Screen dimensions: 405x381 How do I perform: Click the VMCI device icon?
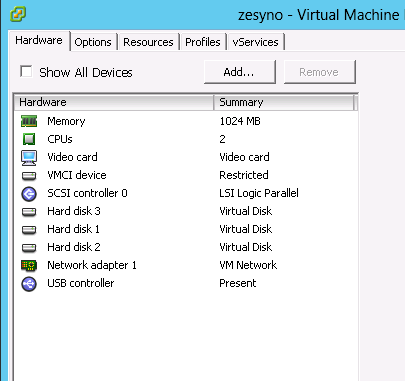click(29, 176)
